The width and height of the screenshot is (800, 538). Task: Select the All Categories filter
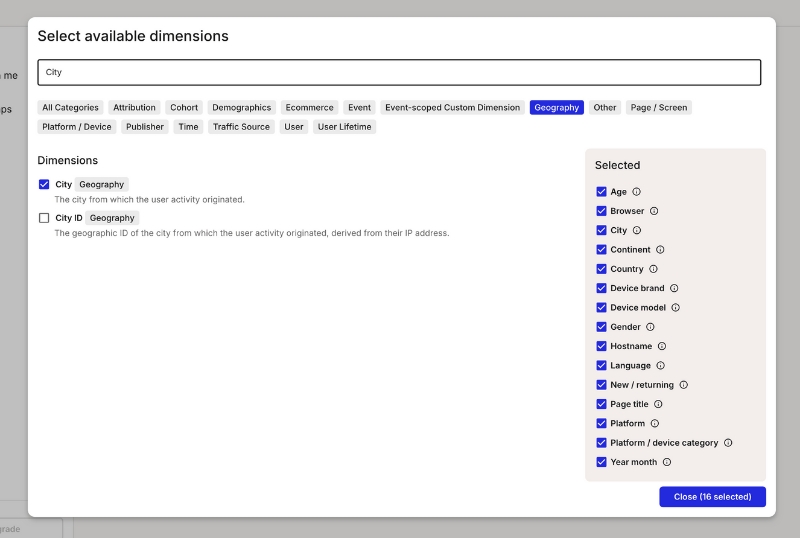[70, 108]
